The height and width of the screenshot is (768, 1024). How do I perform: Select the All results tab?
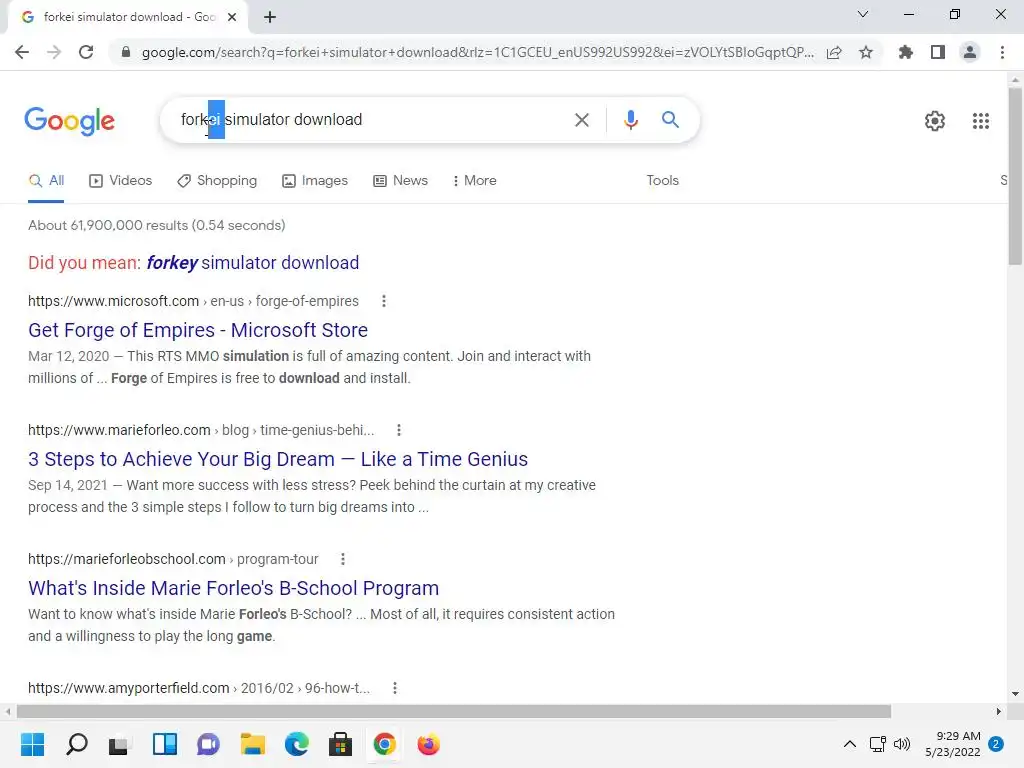(46, 181)
